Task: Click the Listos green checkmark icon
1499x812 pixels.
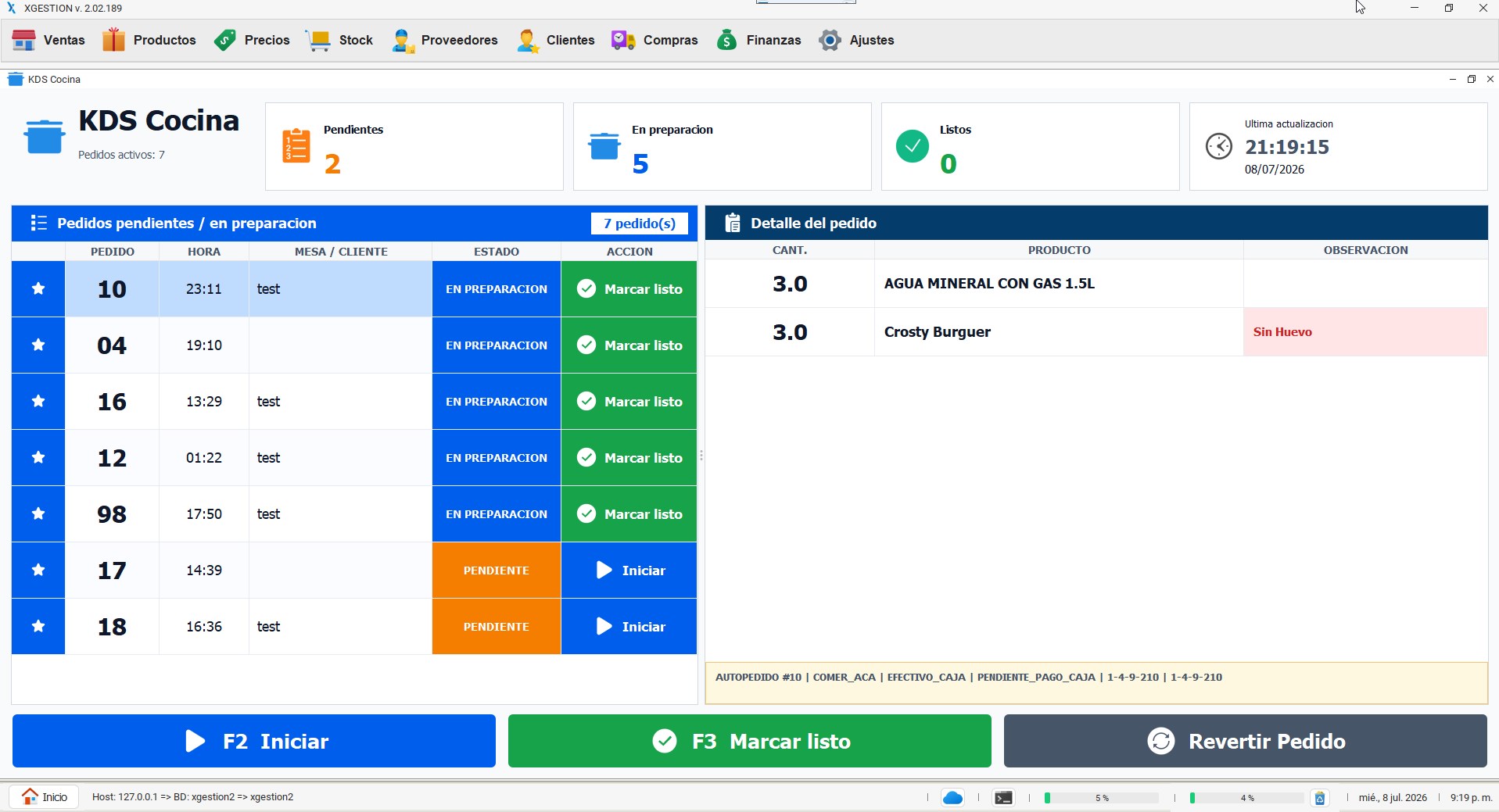Action: click(x=912, y=146)
